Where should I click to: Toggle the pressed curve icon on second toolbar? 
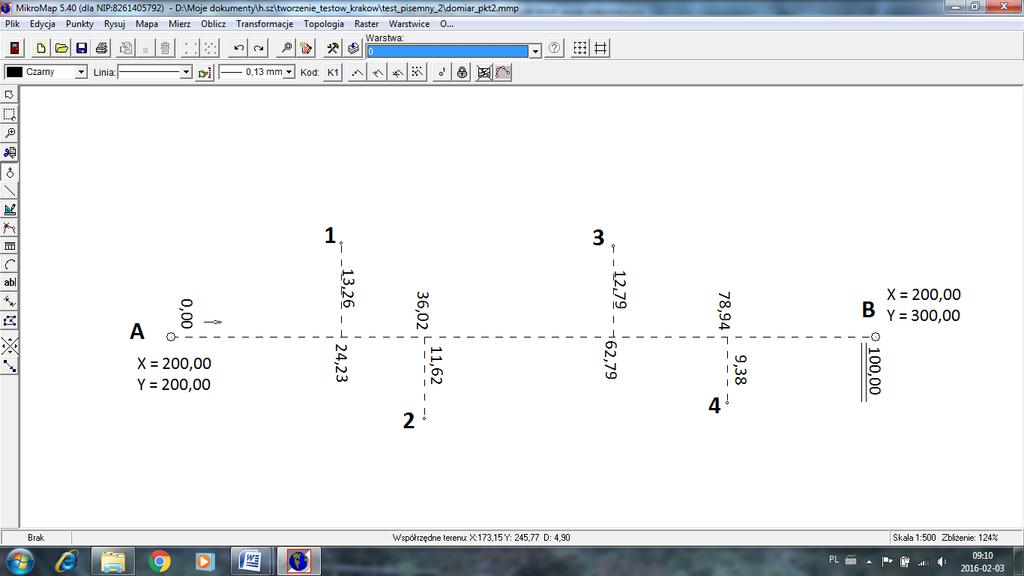point(503,72)
